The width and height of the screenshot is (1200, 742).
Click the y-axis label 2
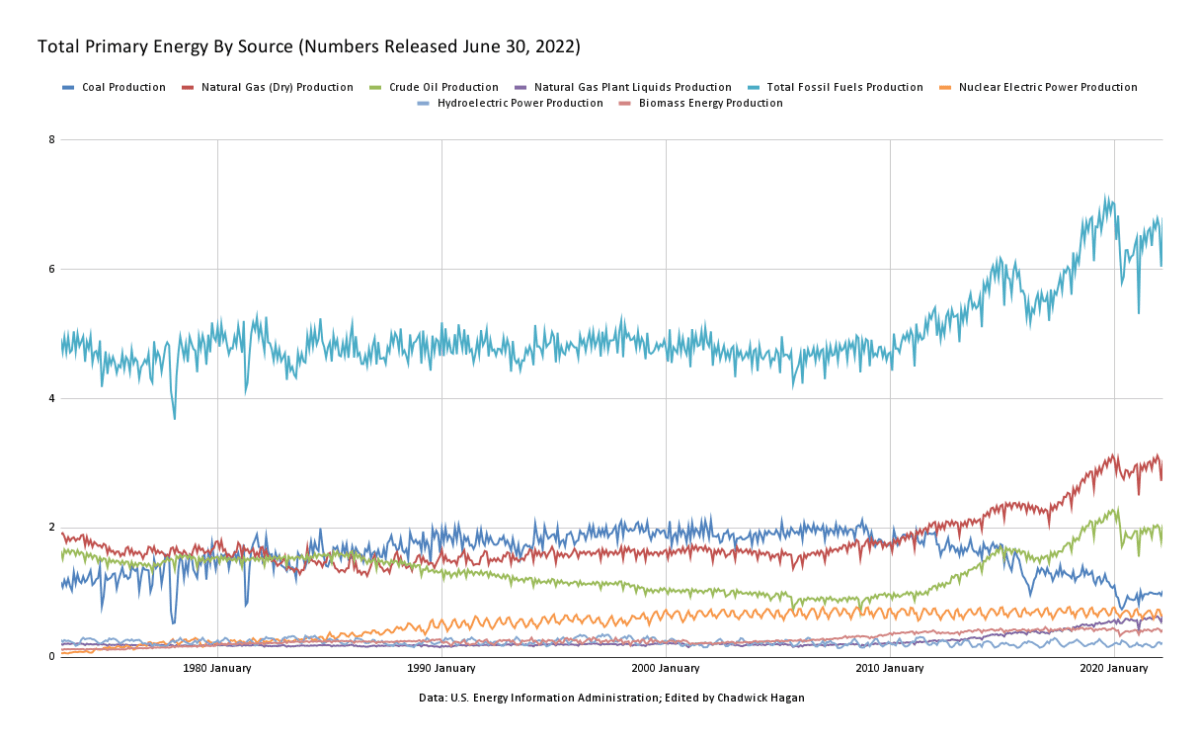click(51, 527)
